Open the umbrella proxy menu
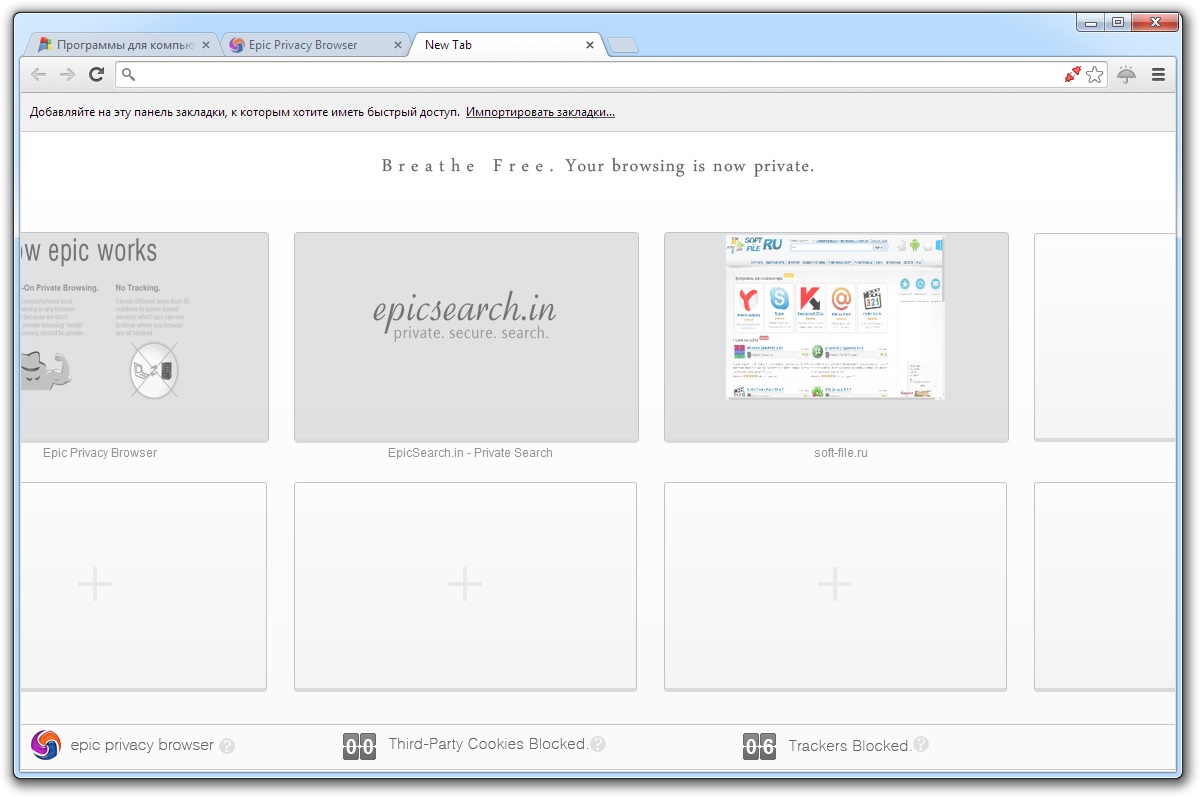This screenshot has height=797, width=1201. click(1127, 74)
